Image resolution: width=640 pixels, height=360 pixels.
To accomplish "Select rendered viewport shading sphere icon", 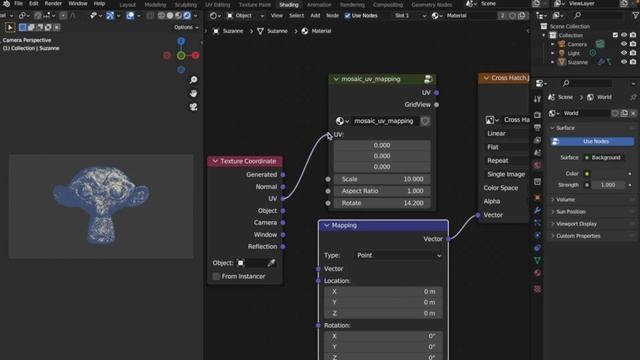I will click(x=187, y=16).
